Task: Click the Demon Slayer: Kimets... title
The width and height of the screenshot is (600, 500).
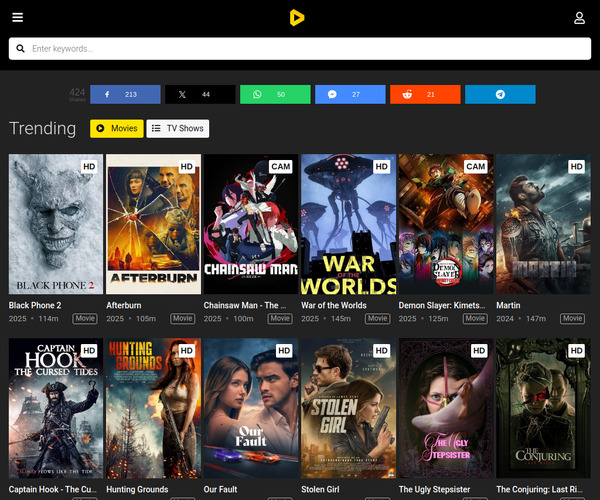Action: click(442, 305)
